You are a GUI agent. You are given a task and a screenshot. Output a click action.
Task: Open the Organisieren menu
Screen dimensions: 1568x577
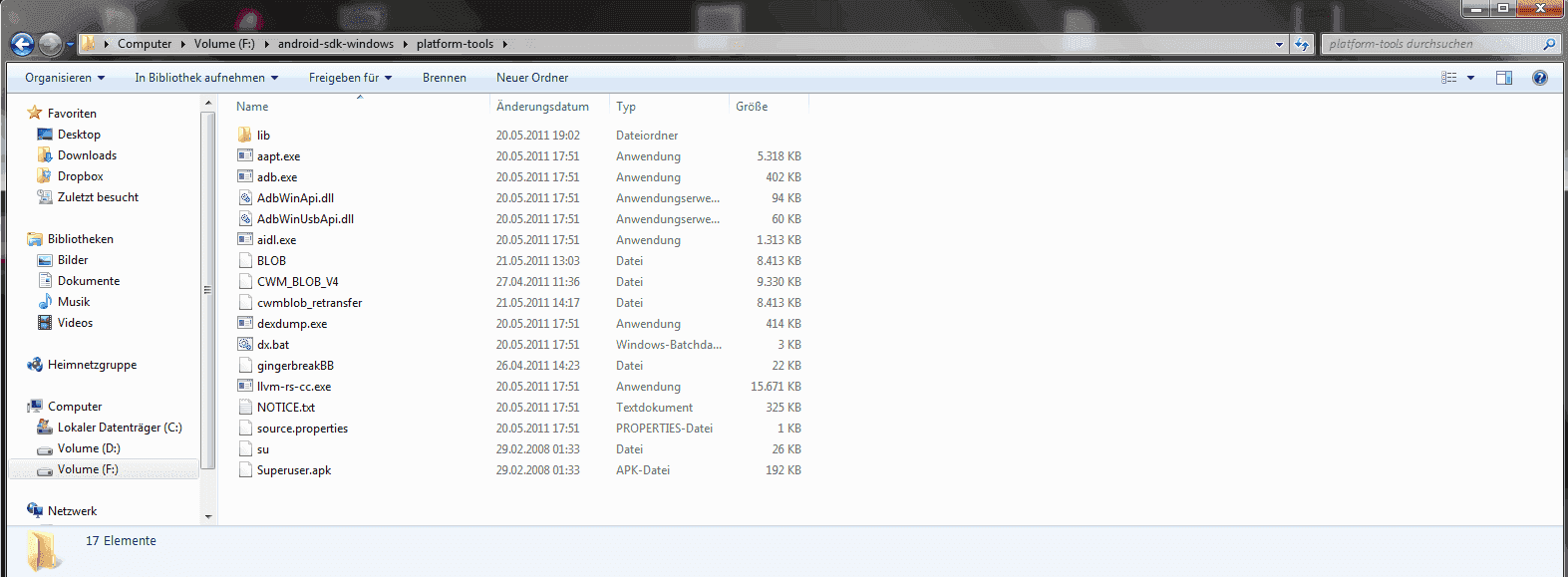pos(65,78)
